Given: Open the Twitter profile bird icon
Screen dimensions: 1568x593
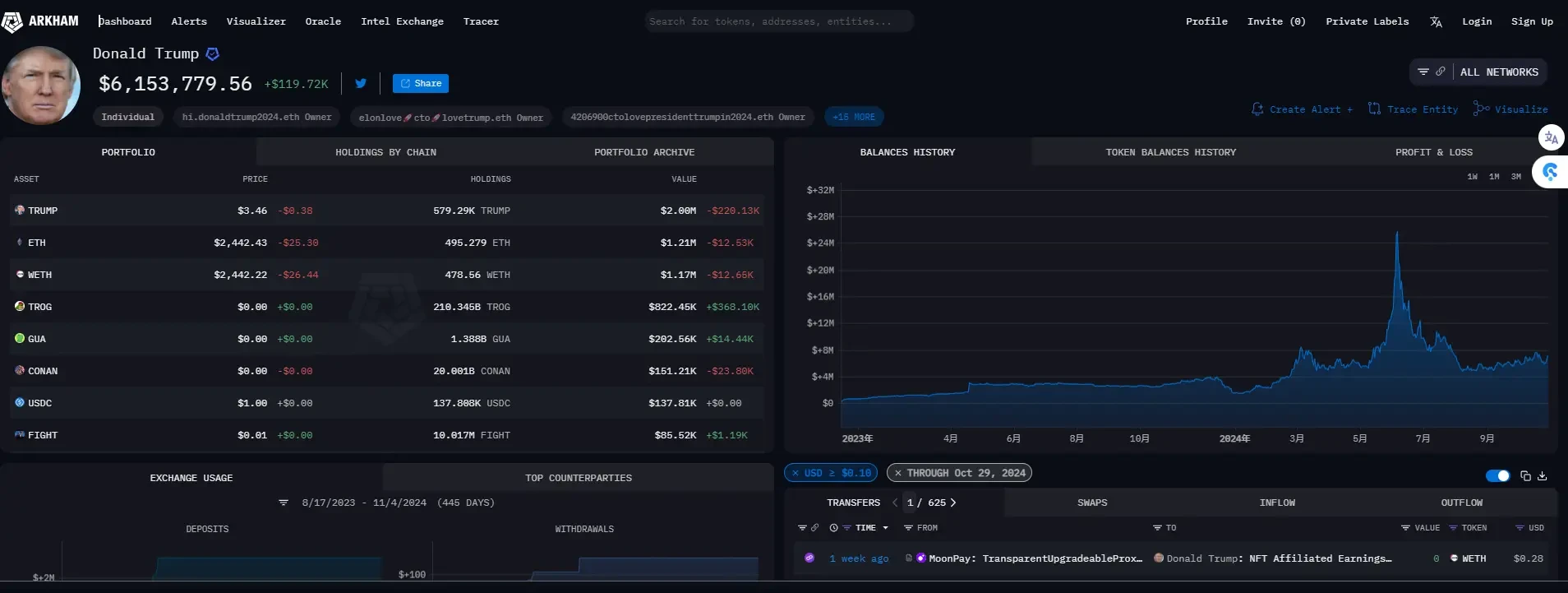Looking at the screenshot, I should pos(360,83).
